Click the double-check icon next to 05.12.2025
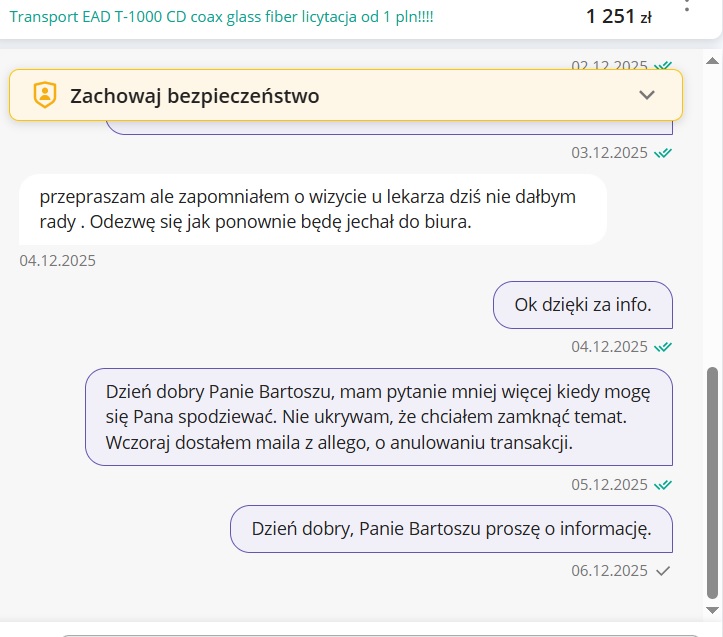The image size is (723, 637). tap(663, 485)
